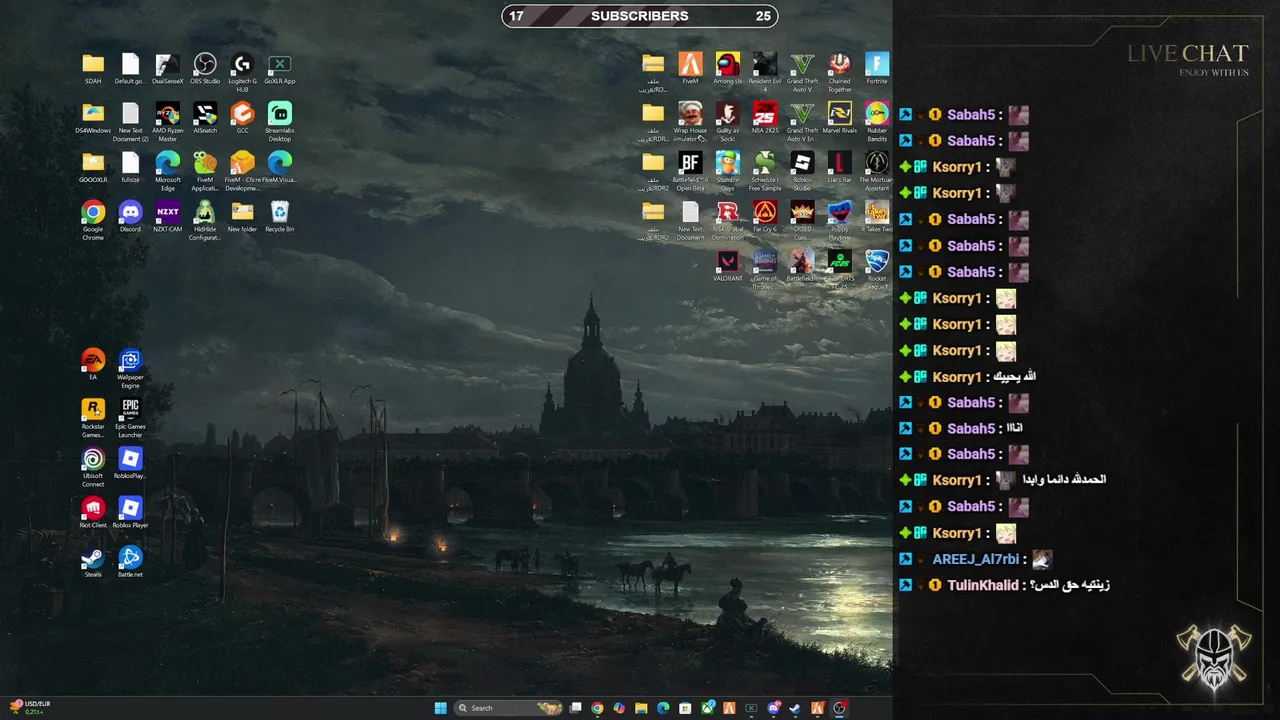Screen dimensions: 1280x720
Task: Select the Ubisoft Connect desktop icon
Action: pos(93,468)
